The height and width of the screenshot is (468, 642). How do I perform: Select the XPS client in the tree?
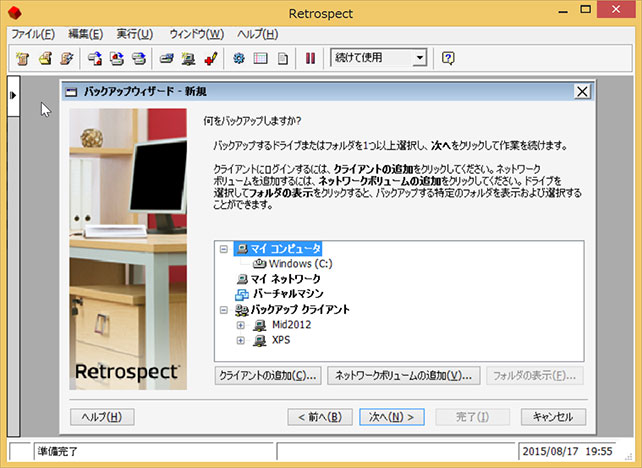(281, 341)
